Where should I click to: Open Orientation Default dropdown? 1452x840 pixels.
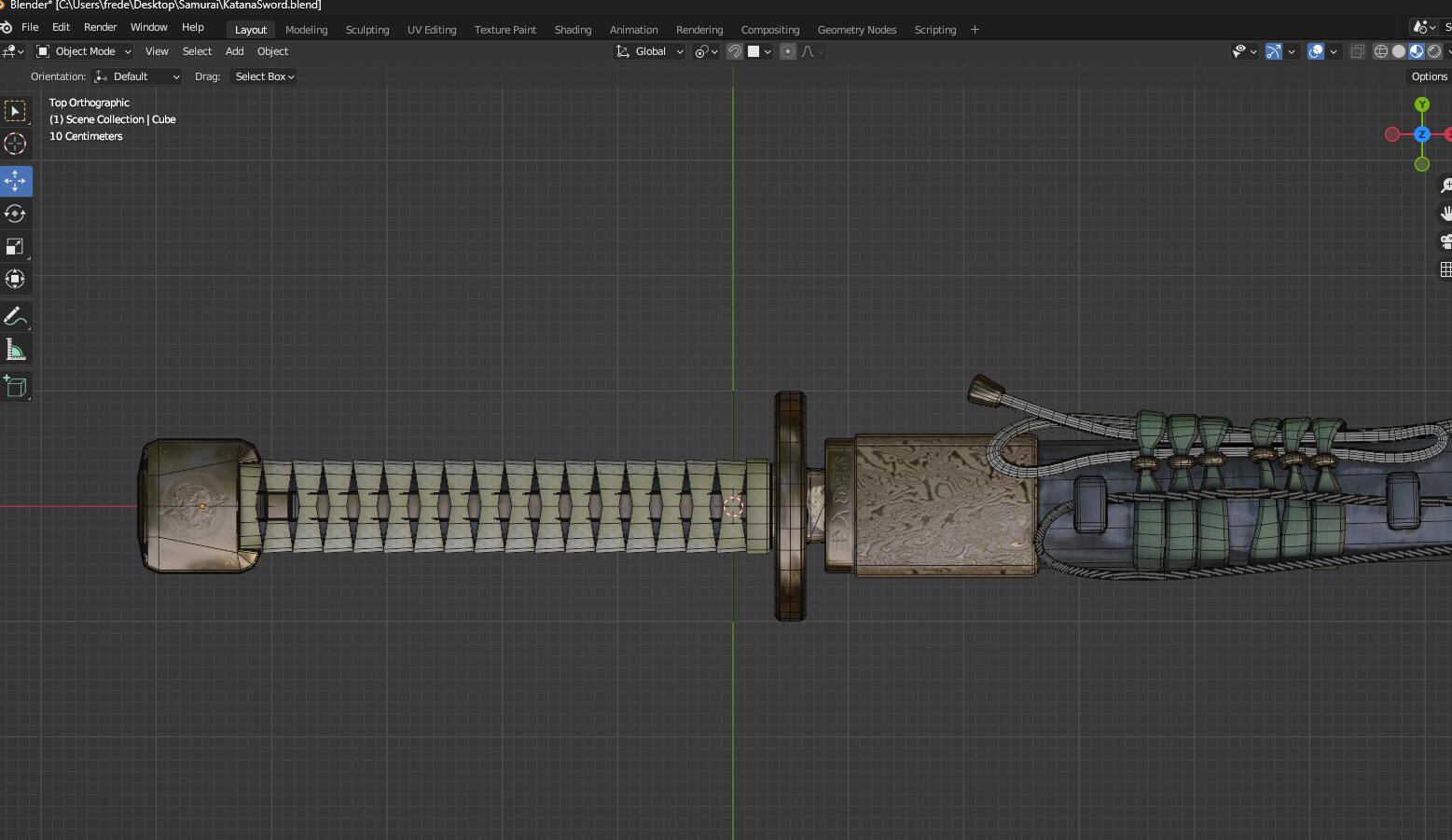(x=137, y=76)
